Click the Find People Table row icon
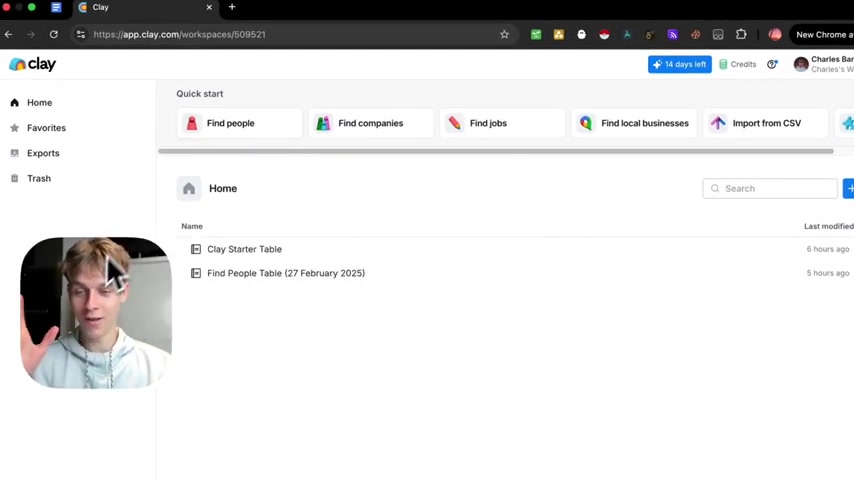The height and width of the screenshot is (480, 854). coord(196,273)
